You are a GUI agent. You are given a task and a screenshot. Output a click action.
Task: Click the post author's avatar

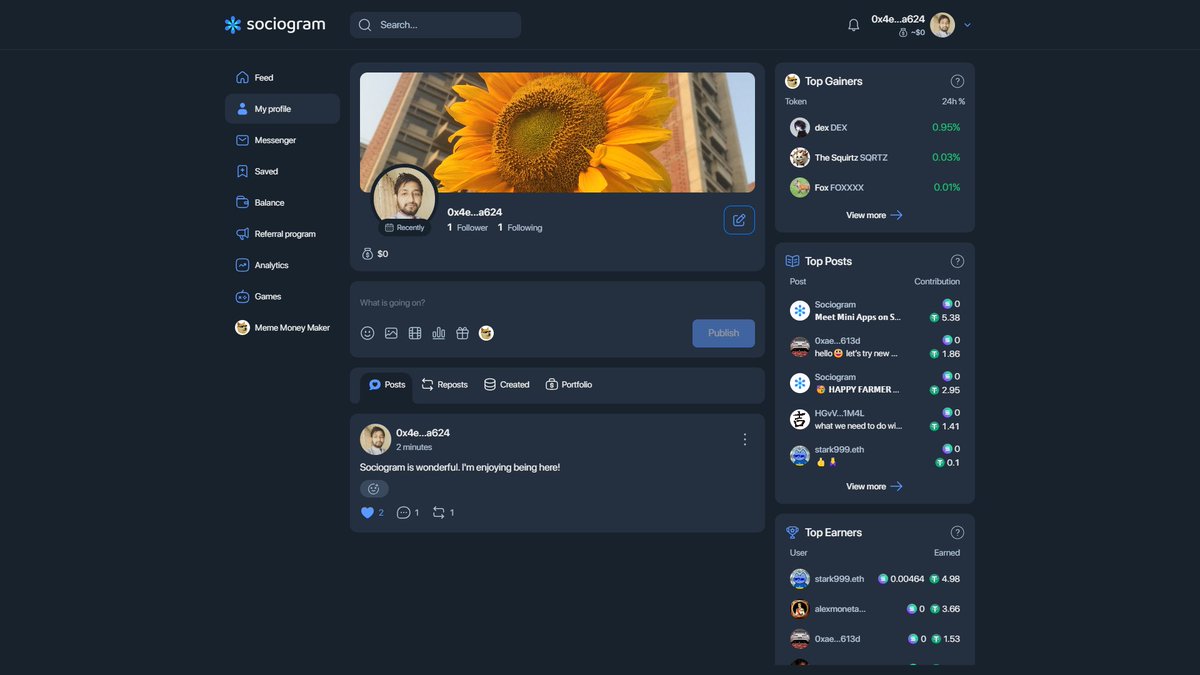pyautogui.click(x=375, y=439)
